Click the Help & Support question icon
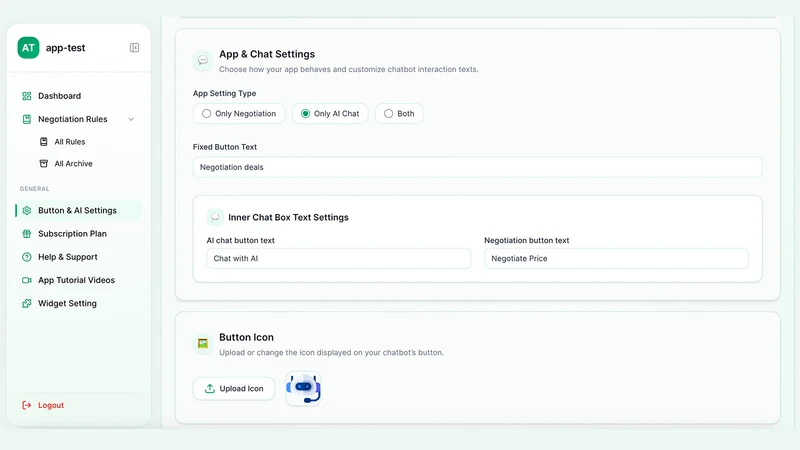Viewport: 800px width, 450px height. pyautogui.click(x=27, y=257)
